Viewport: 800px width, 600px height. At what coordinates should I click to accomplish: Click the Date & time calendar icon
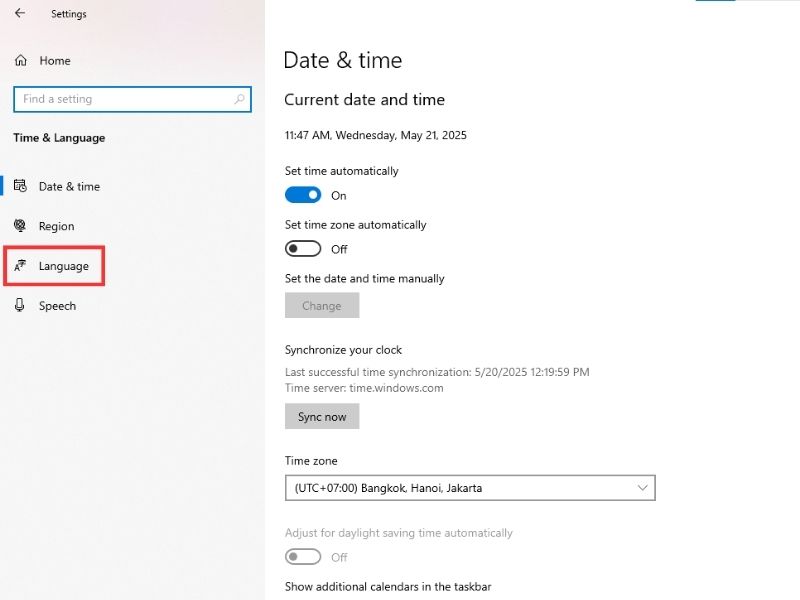tap(21, 187)
